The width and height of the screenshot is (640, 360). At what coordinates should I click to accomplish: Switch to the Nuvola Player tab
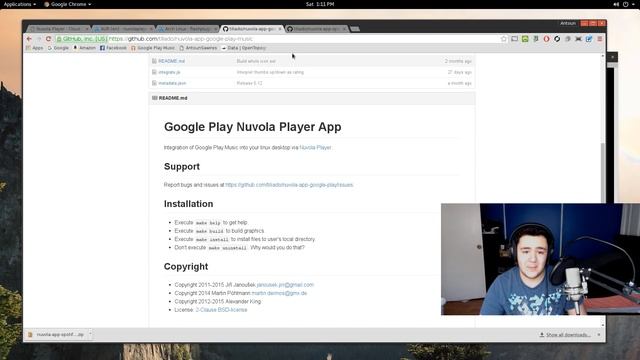(58, 29)
